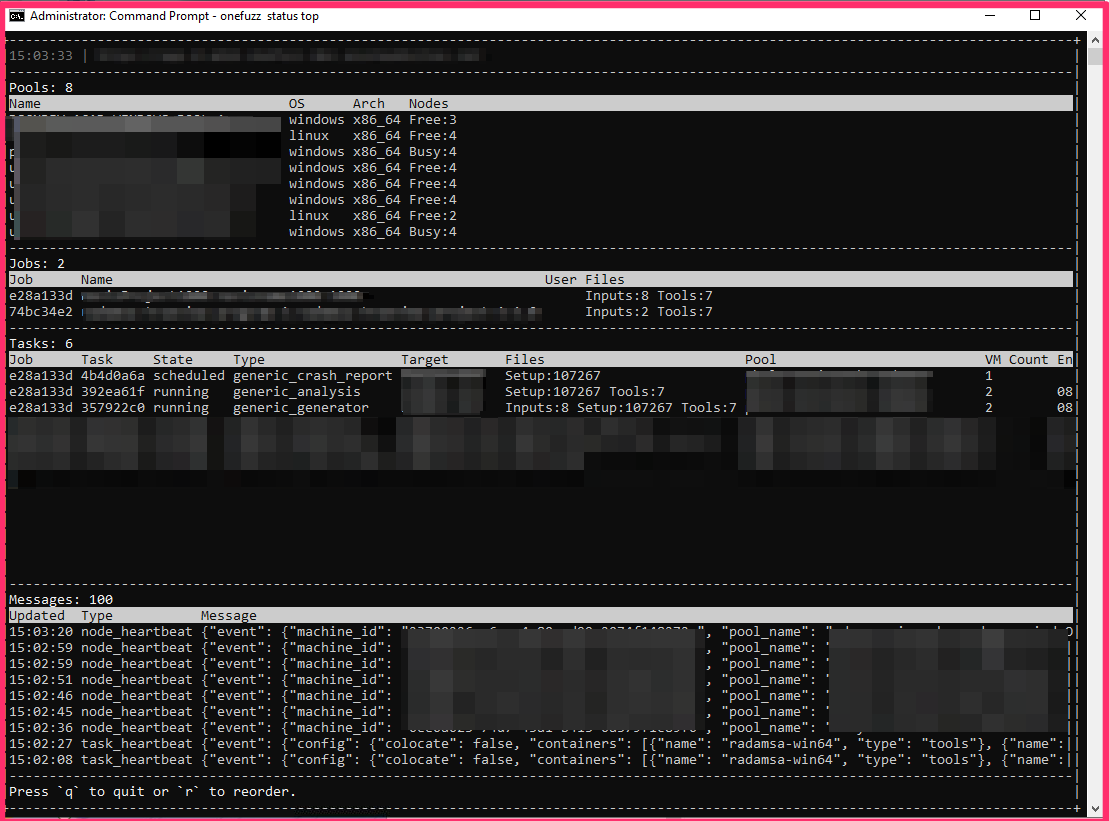The image size is (1109, 821).
Task: Click the task_heartbeat message mentioning radamsa-win64
Action: tap(400, 743)
